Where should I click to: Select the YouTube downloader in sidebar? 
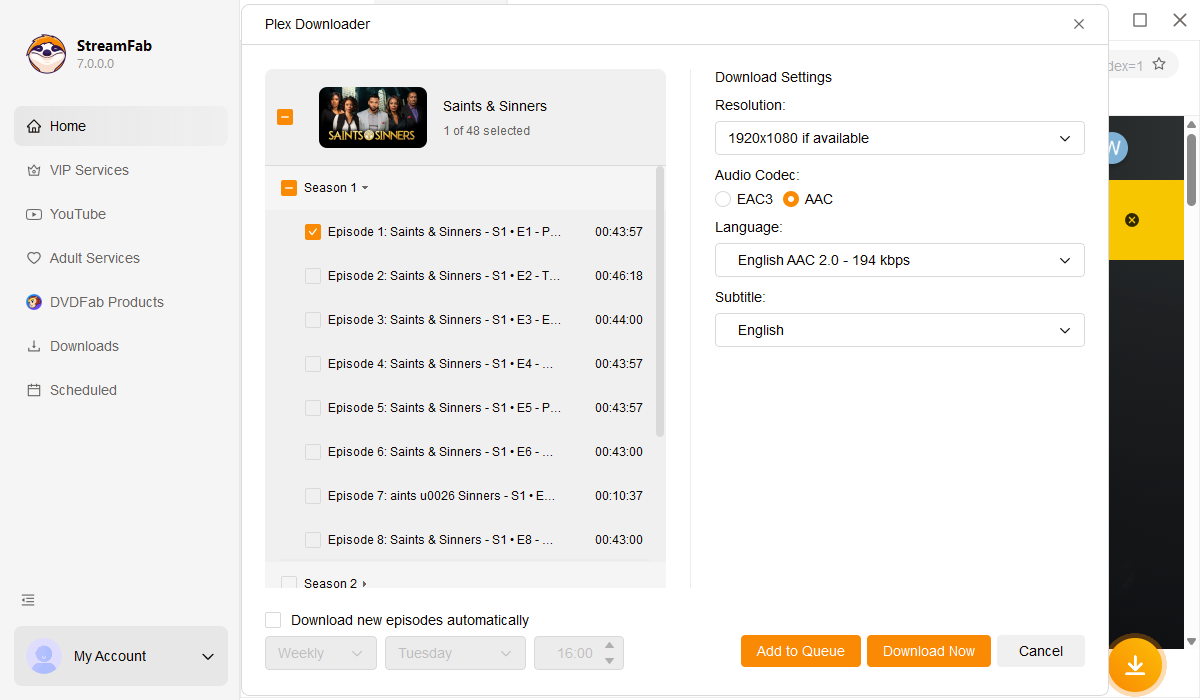[80, 213]
